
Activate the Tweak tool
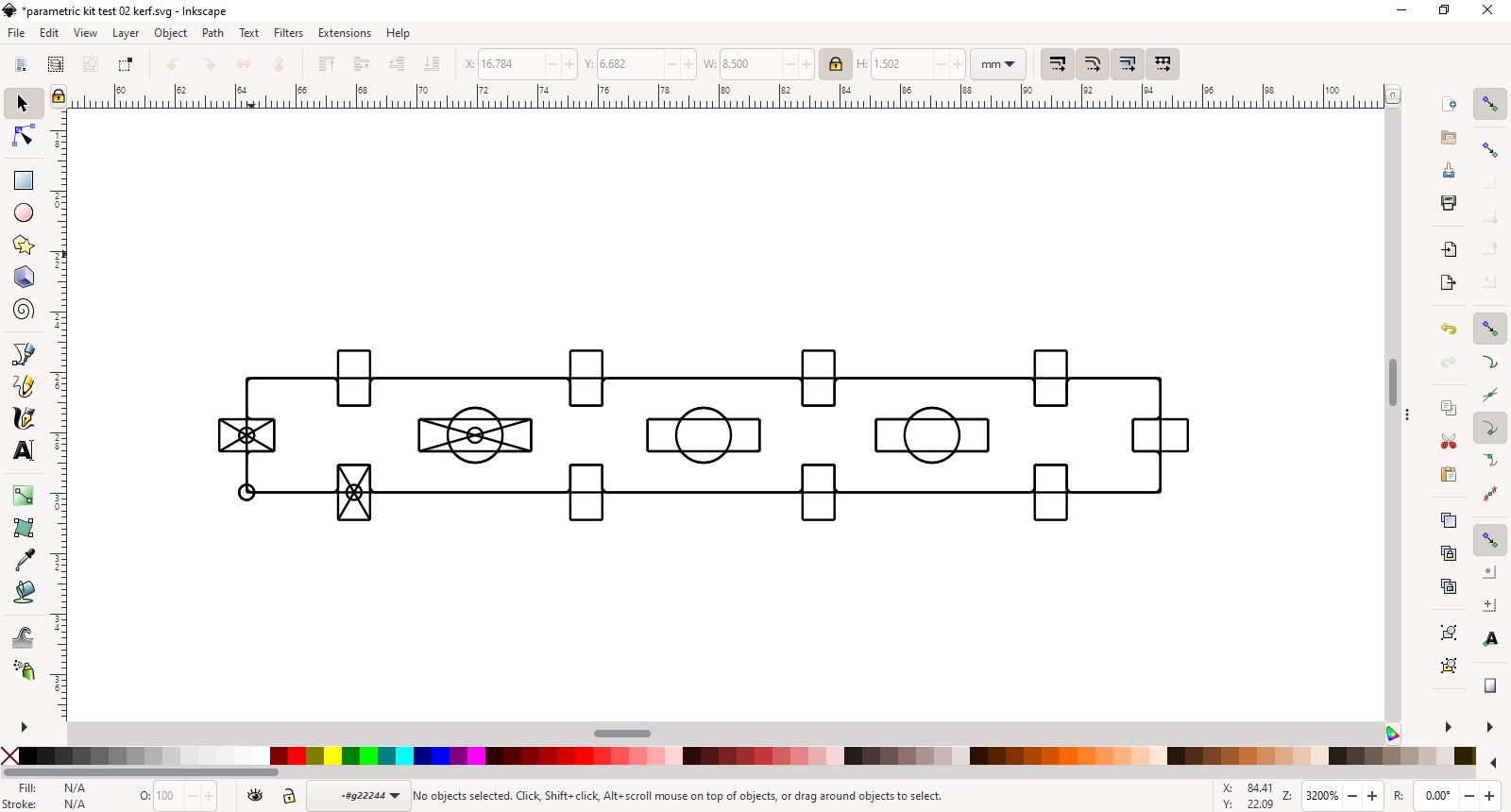[x=24, y=637]
